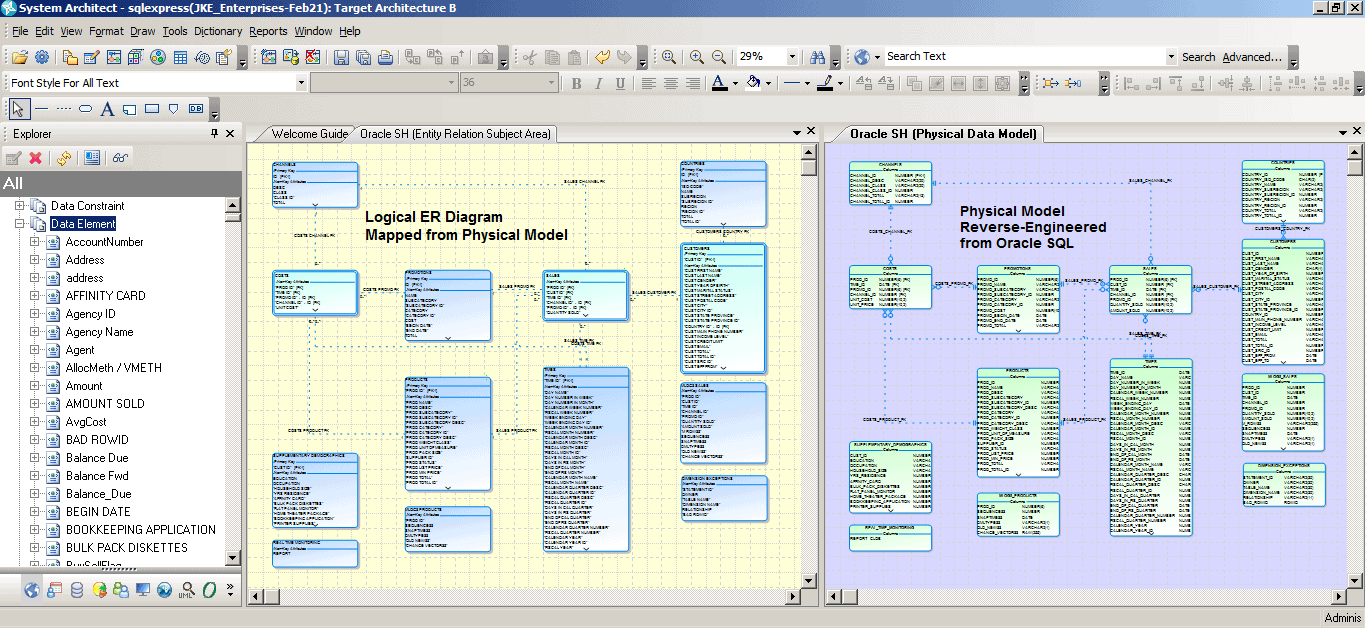Expand more Explorer bottom bar icons chevron
1365x629 pixels.
click(231, 590)
